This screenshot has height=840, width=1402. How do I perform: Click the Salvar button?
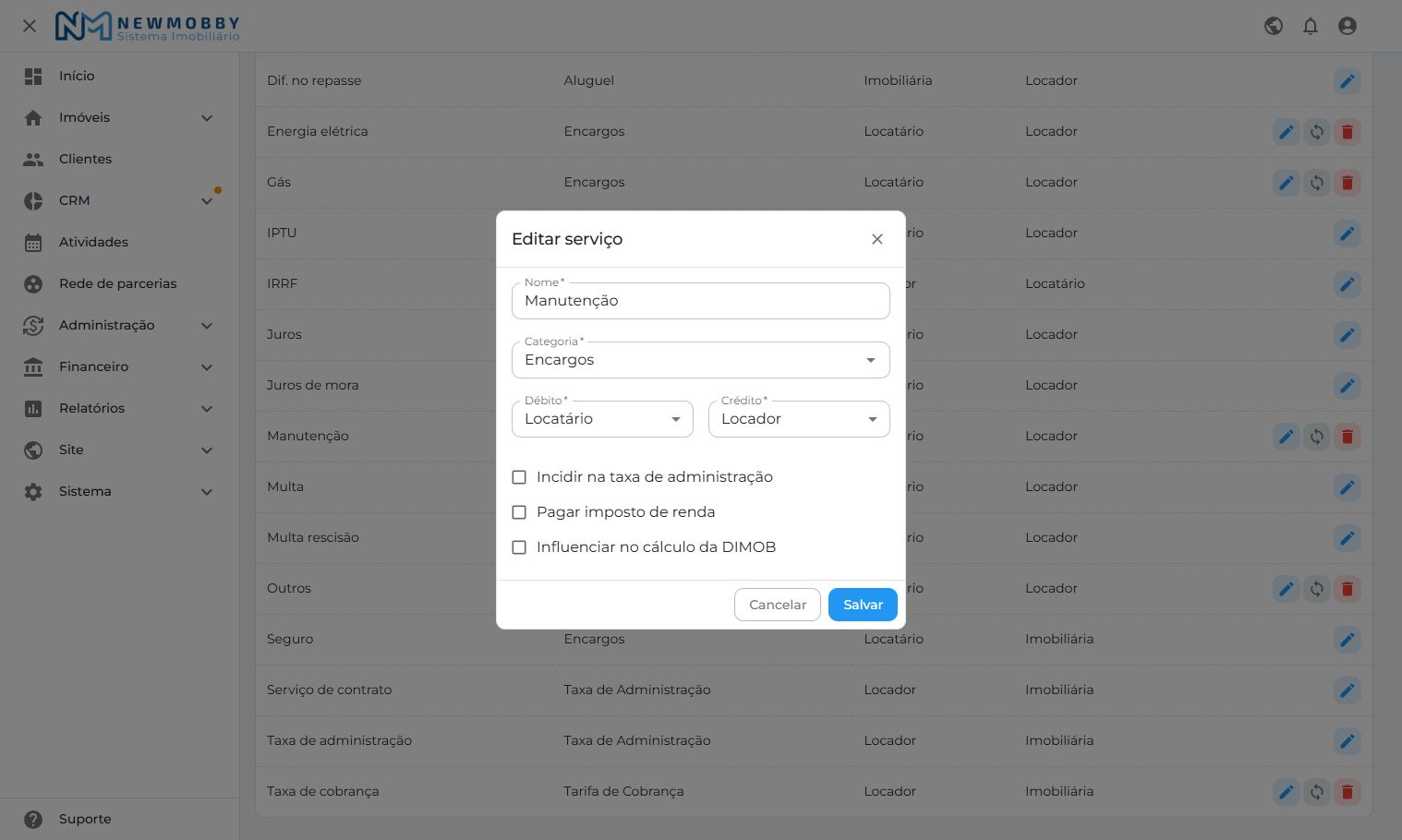(863, 605)
